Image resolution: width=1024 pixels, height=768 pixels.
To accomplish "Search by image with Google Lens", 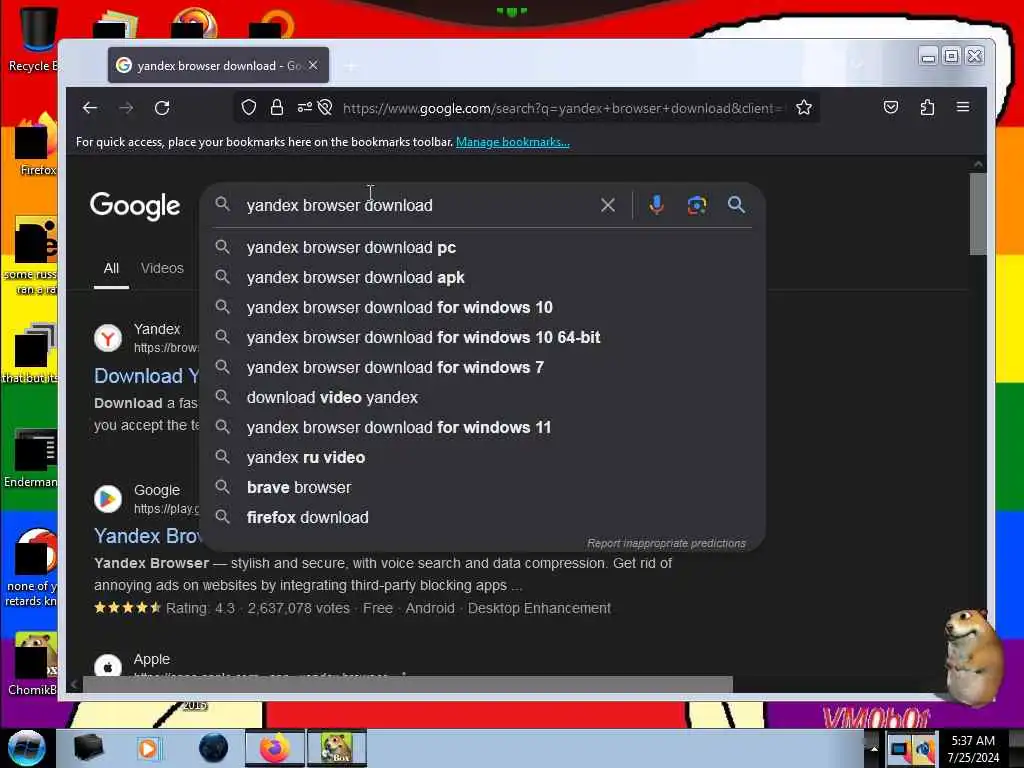I will point(697,205).
